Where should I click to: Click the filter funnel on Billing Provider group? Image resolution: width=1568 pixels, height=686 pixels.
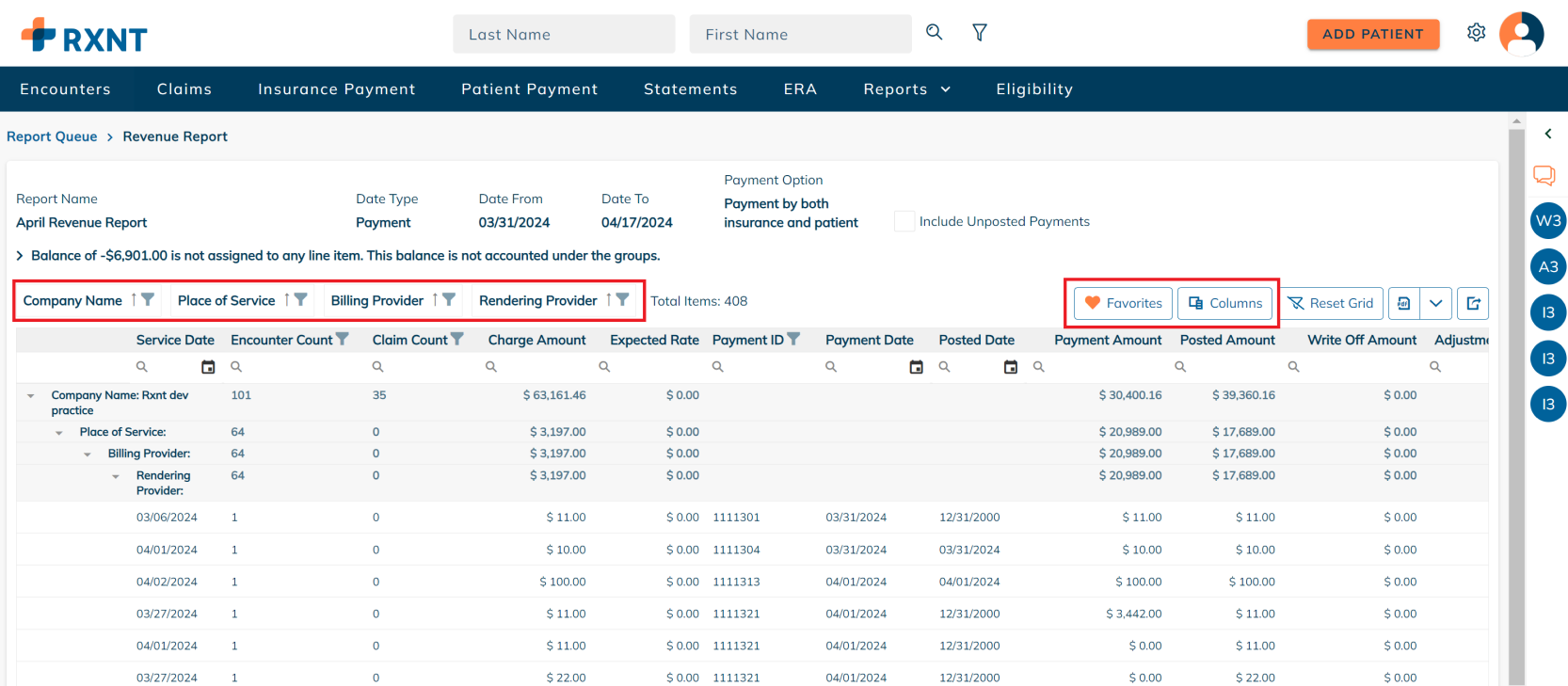(449, 299)
